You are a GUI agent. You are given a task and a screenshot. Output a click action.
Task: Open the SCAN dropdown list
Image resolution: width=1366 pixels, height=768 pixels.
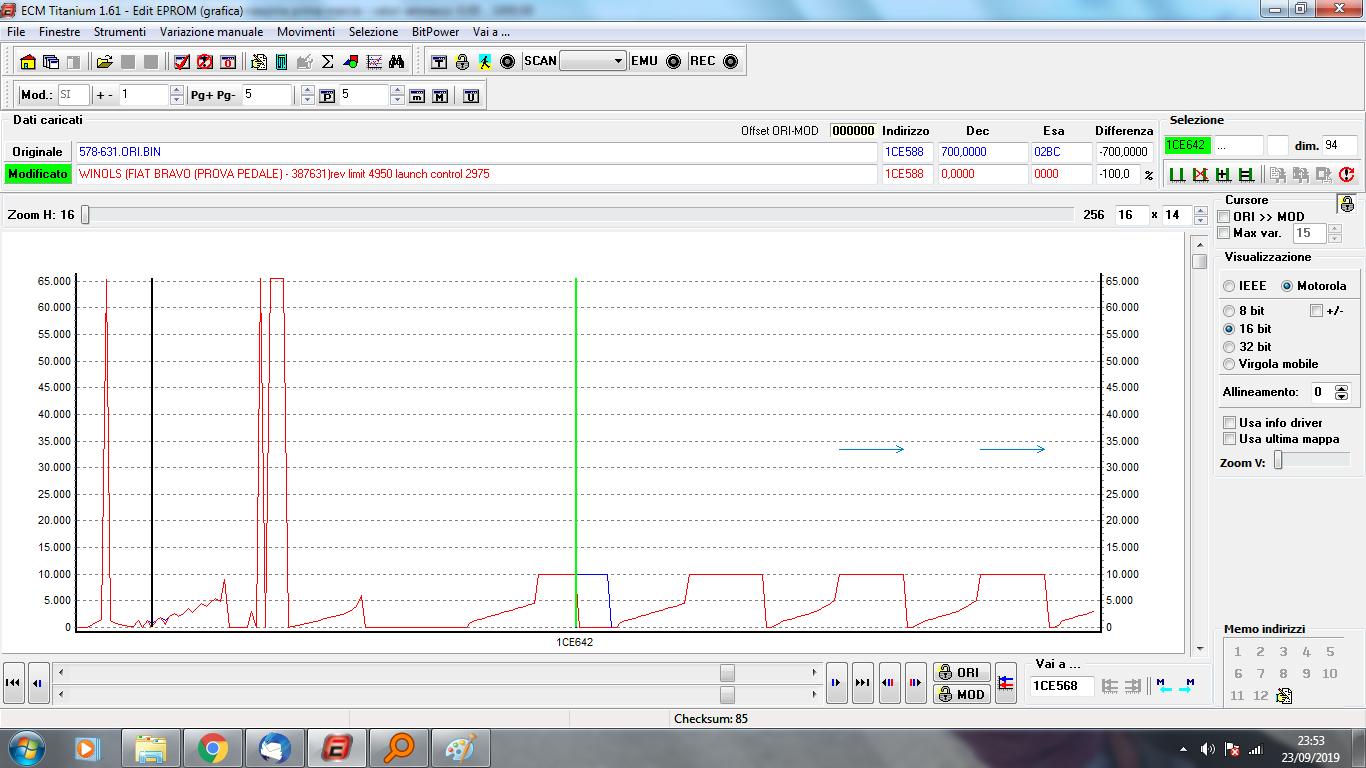[618, 61]
